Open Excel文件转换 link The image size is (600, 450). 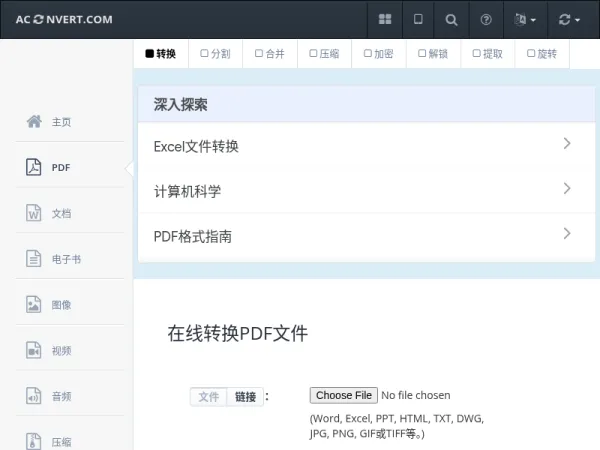[x=196, y=146]
